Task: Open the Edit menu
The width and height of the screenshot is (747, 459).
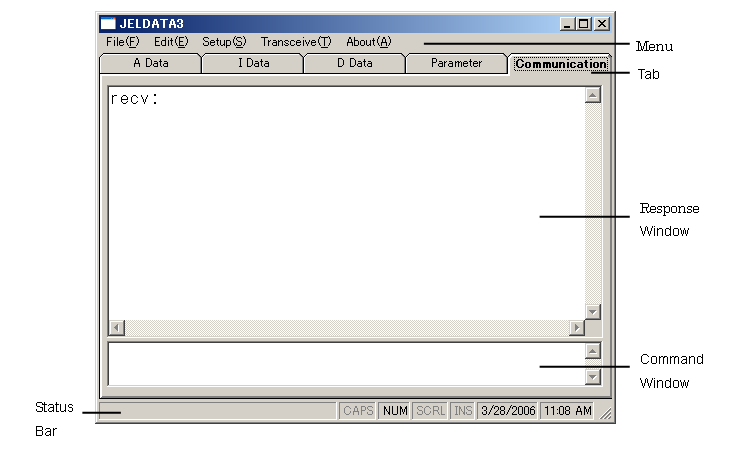Action: [170, 42]
